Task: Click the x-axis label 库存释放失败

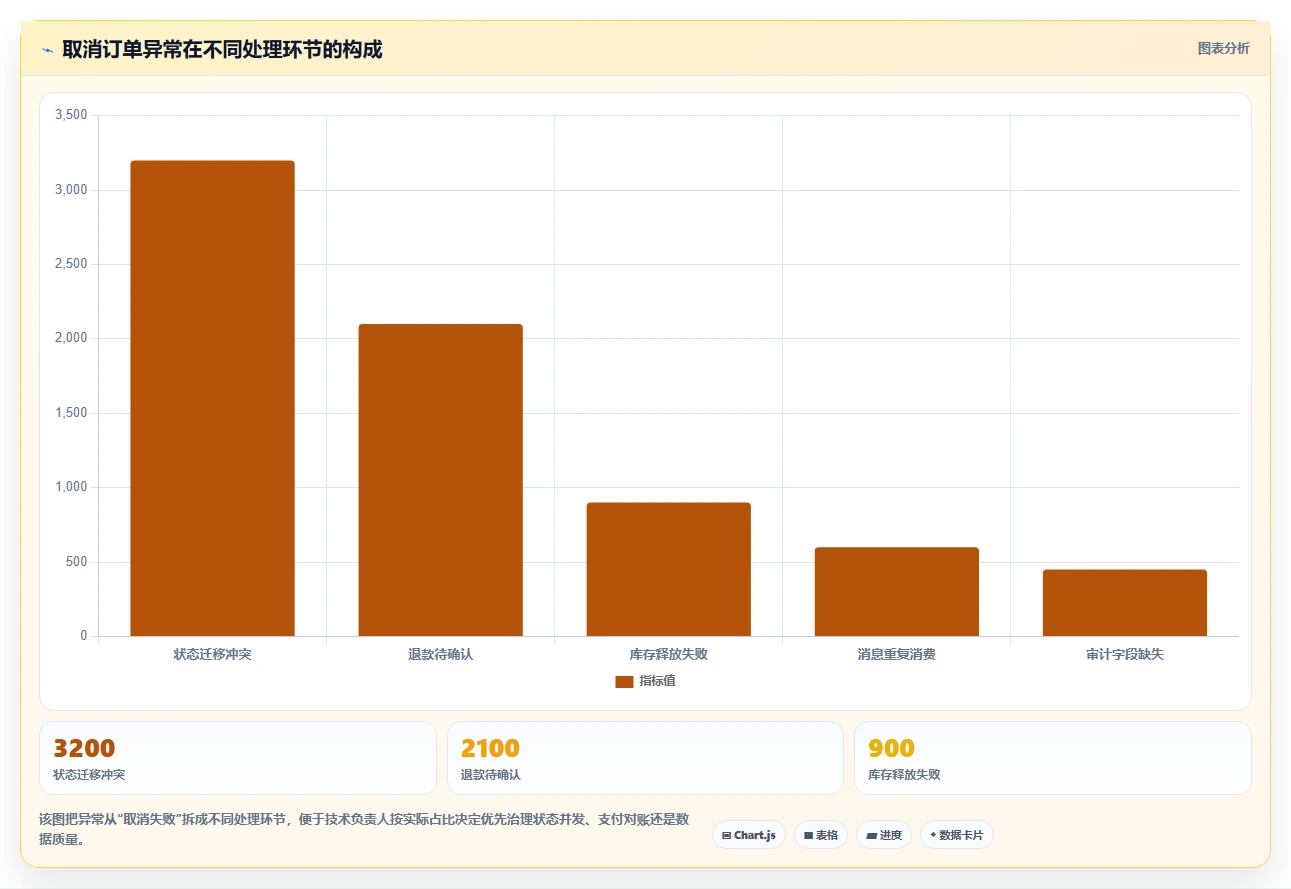Action: 668,655
